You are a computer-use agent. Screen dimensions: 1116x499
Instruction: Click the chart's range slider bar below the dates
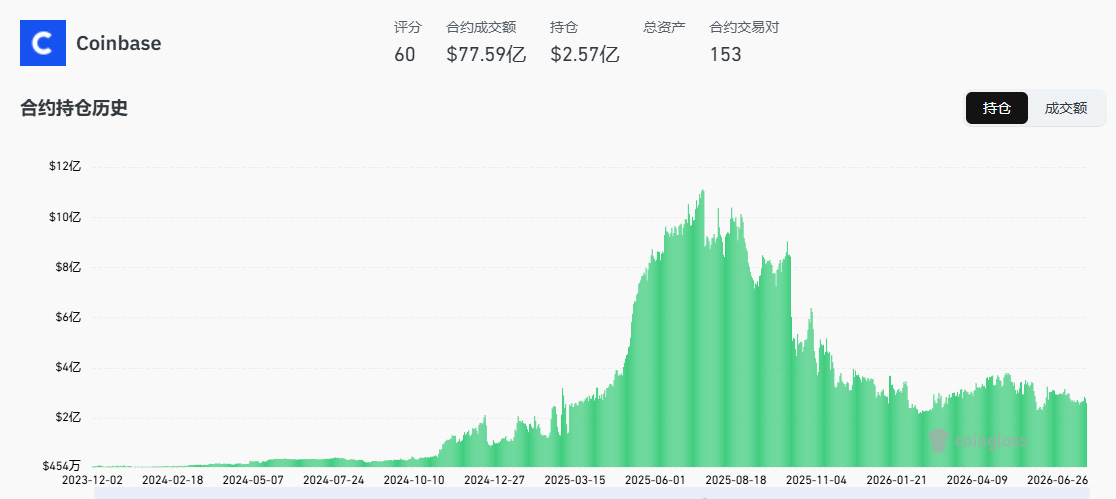click(x=591, y=493)
